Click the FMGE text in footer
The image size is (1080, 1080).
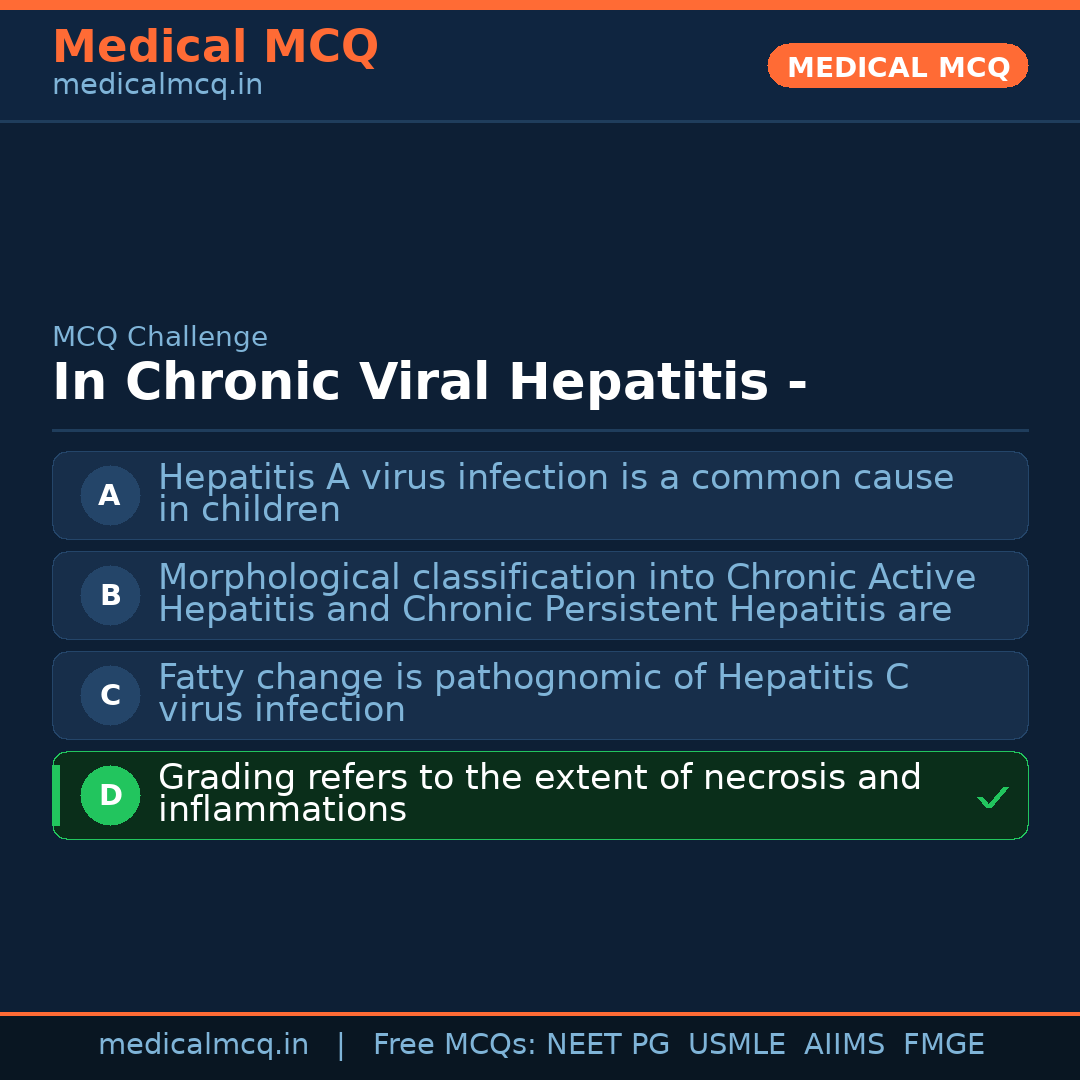pyautogui.click(x=943, y=1045)
